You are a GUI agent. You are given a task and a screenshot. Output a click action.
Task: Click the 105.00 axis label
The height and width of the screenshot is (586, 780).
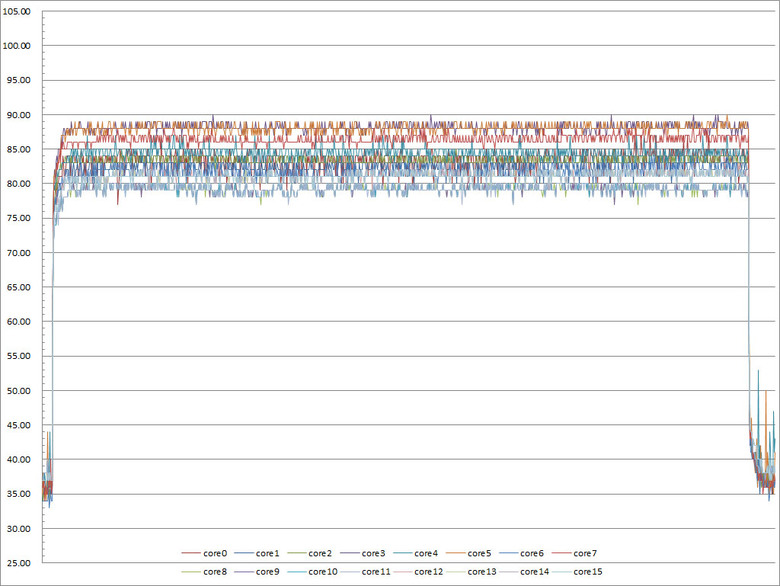(x=16, y=11)
